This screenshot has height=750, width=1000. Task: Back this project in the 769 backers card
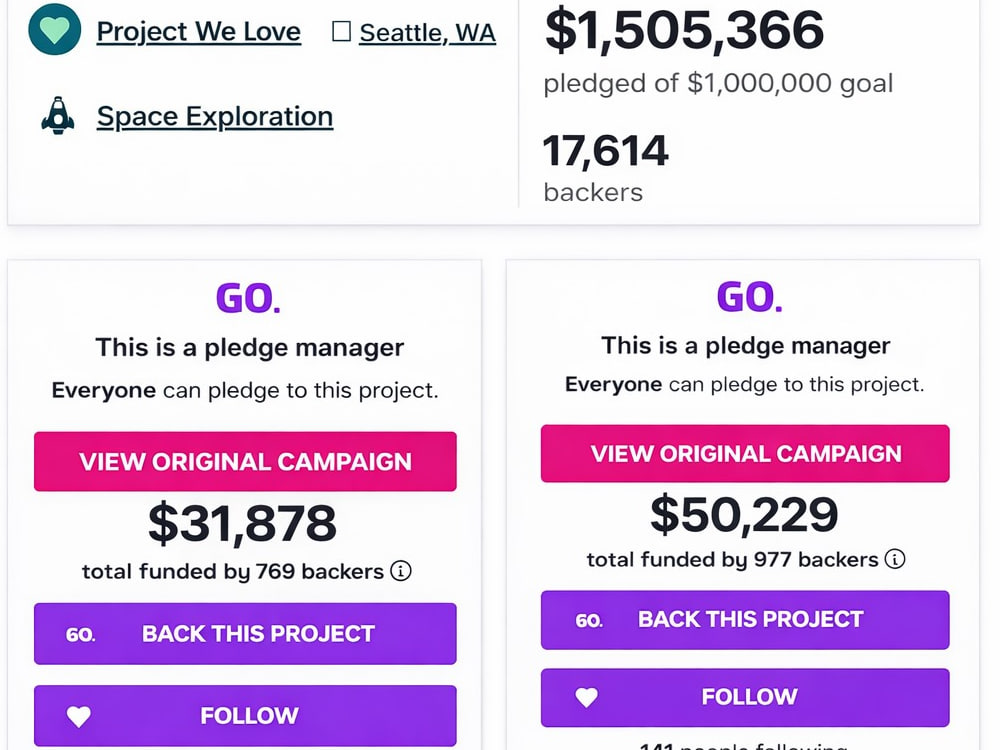pyautogui.click(x=245, y=633)
